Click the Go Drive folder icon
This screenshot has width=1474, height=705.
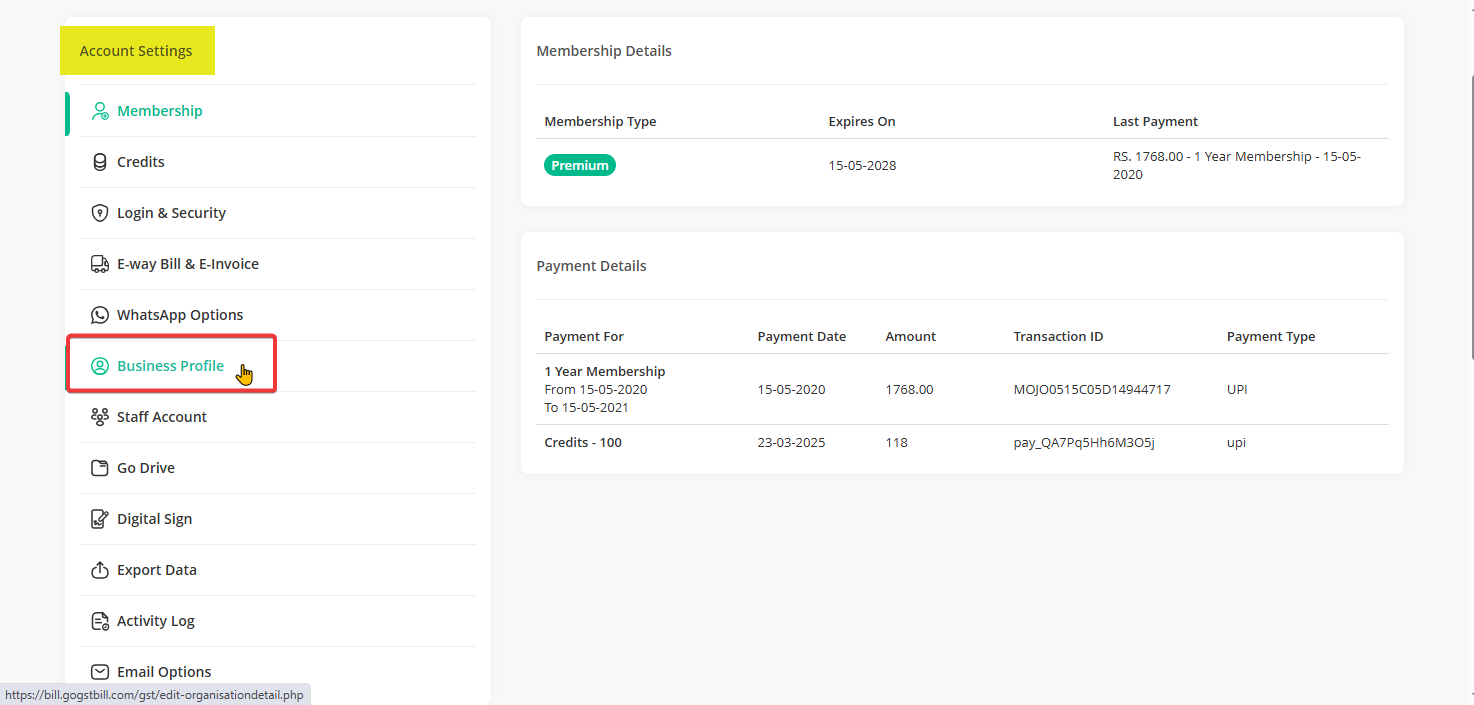click(x=100, y=468)
